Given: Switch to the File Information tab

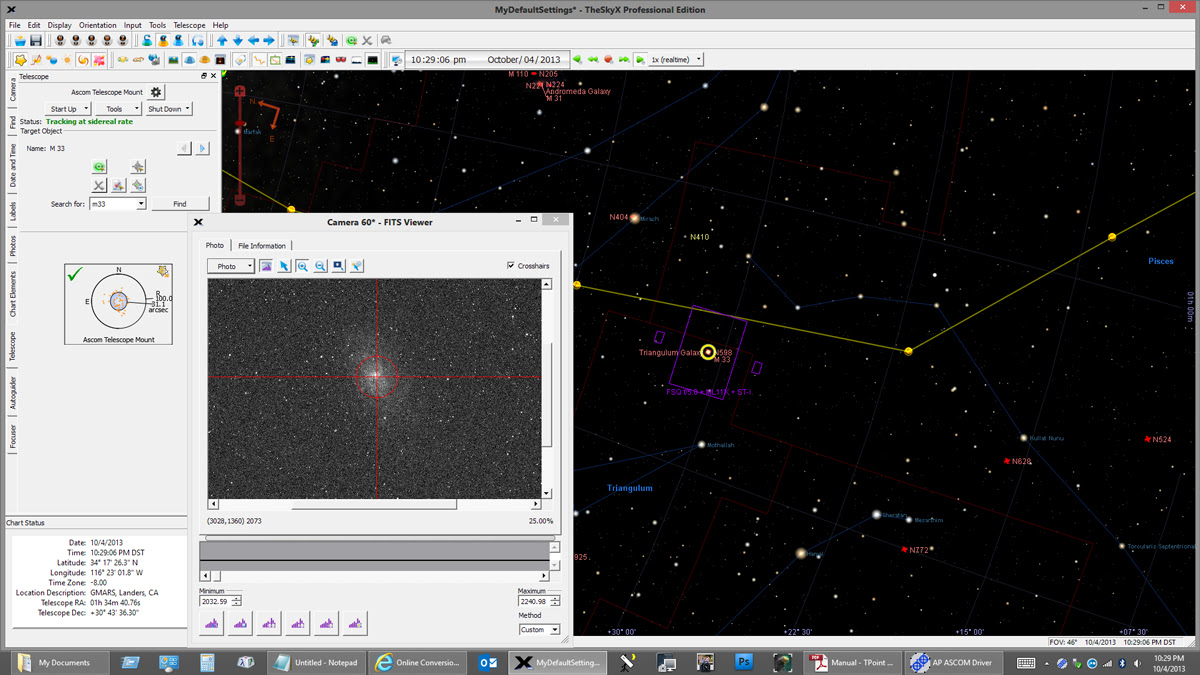Looking at the screenshot, I should coord(261,246).
